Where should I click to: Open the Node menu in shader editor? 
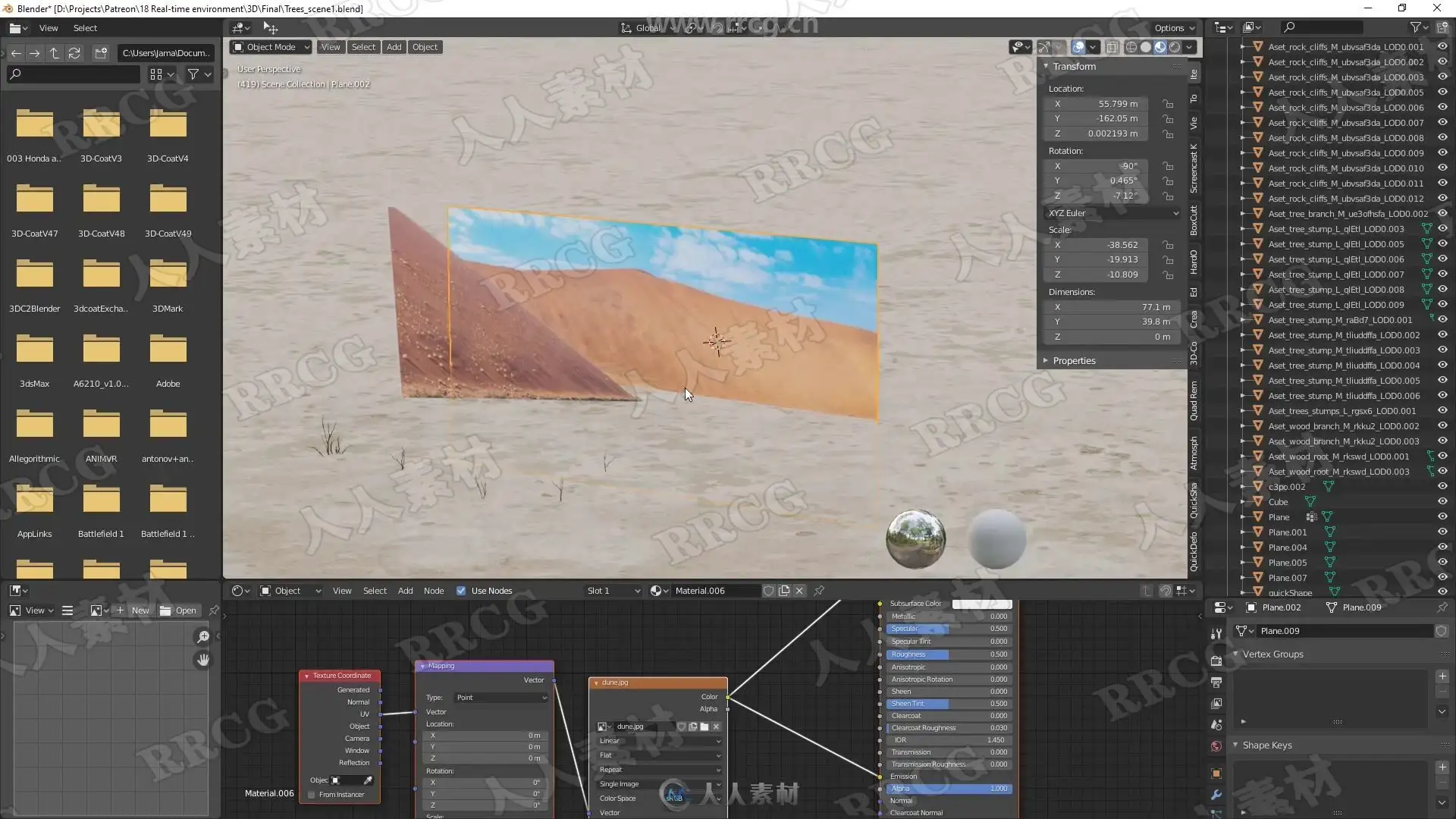click(x=434, y=591)
